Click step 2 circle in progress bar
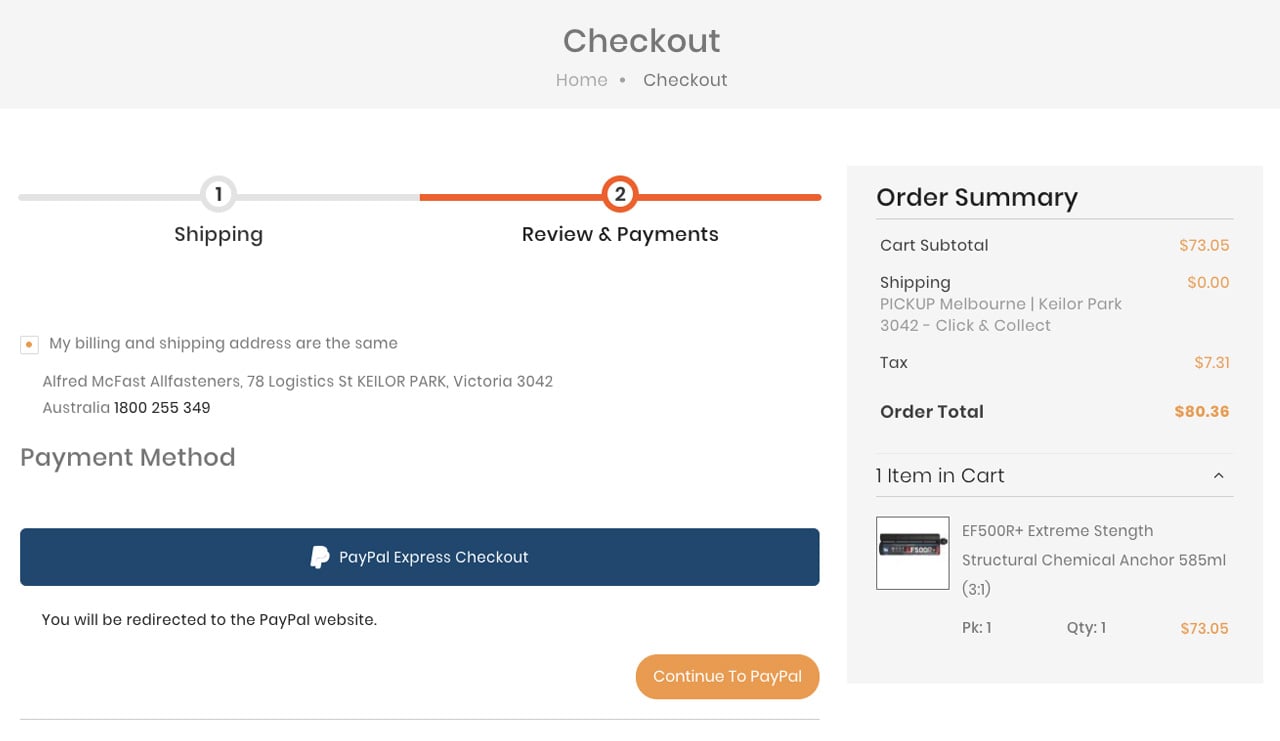The height and width of the screenshot is (741, 1280). [x=620, y=194]
